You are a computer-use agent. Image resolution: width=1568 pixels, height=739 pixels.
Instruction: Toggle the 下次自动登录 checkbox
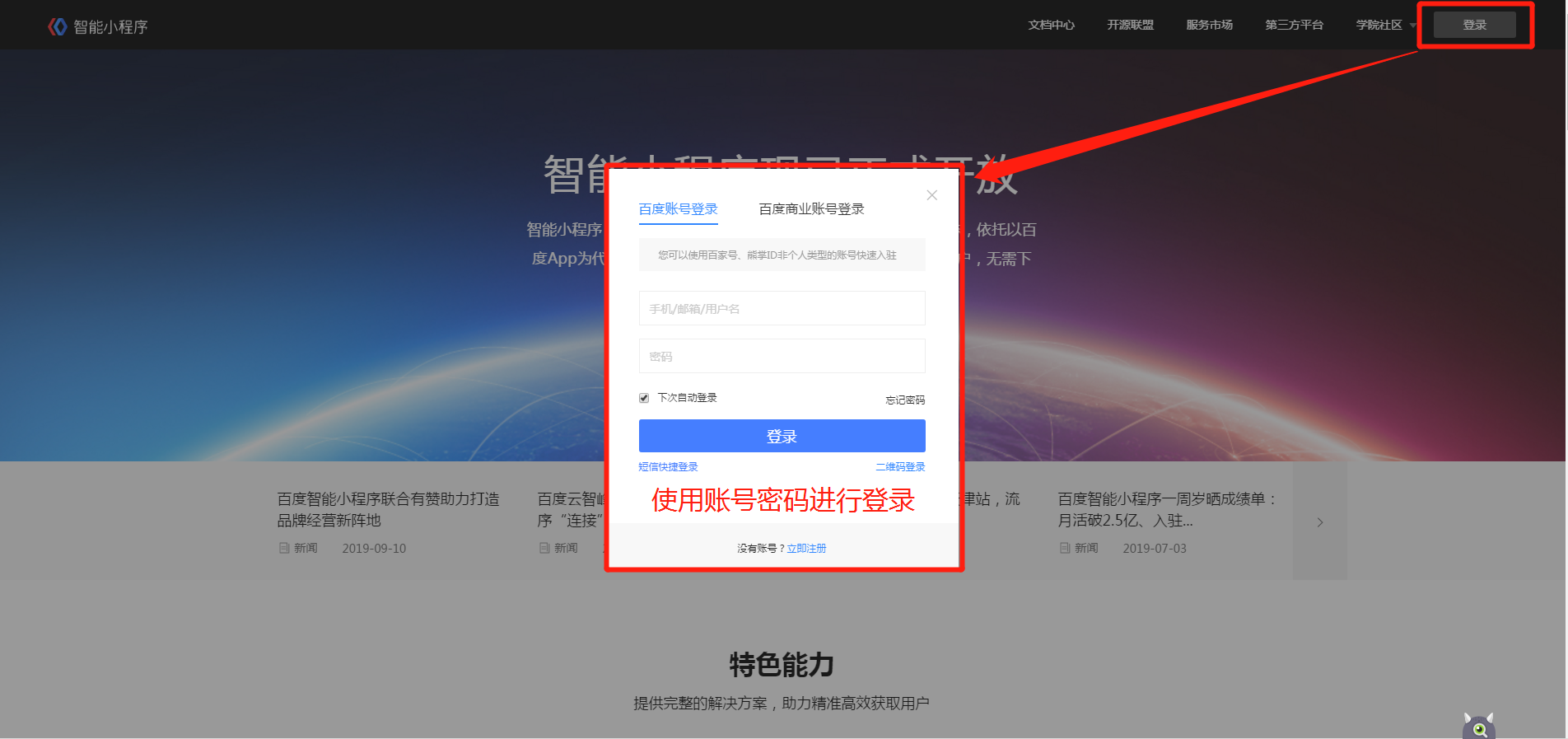644,398
